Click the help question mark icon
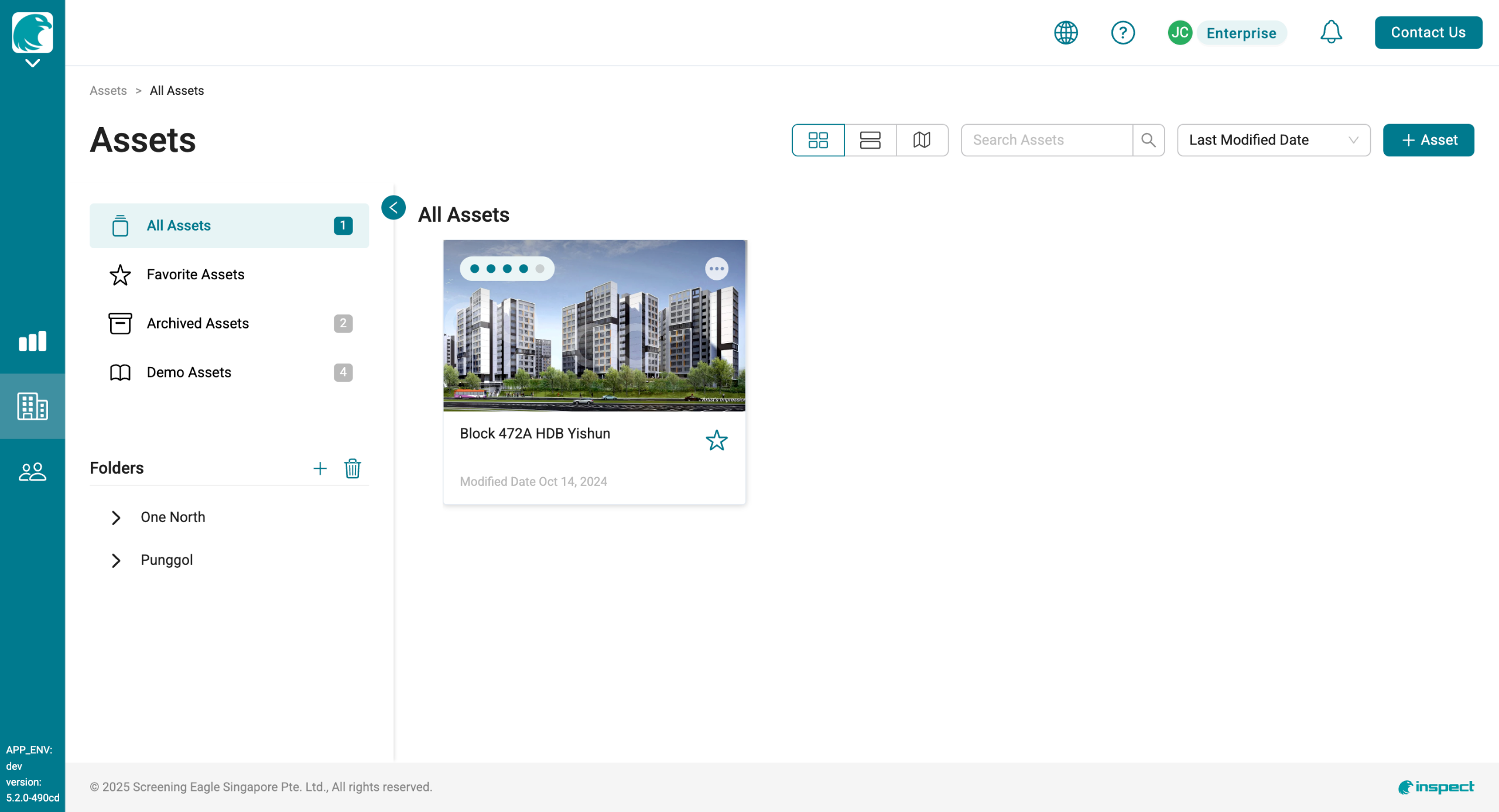The image size is (1499, 812). point(1122,33)
